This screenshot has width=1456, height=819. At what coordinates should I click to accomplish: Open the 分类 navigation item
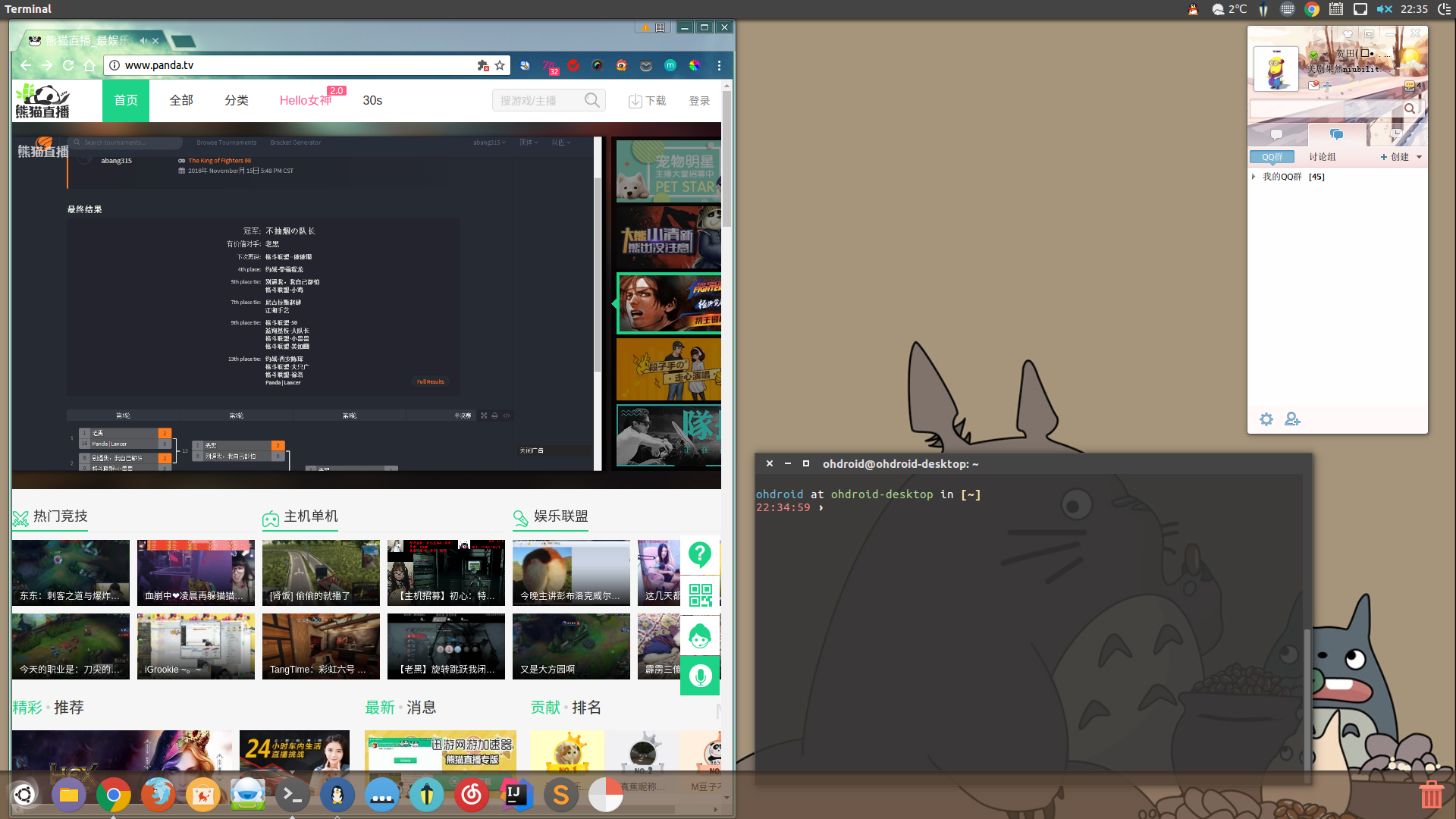click(237, 100)
